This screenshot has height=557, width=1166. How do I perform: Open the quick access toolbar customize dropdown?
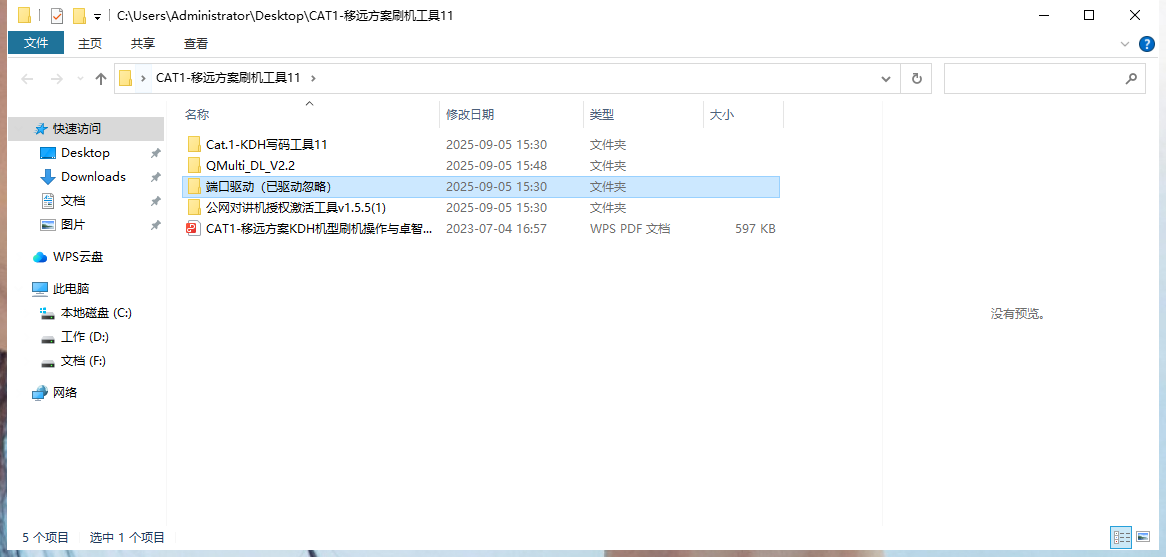click(97, 16)
